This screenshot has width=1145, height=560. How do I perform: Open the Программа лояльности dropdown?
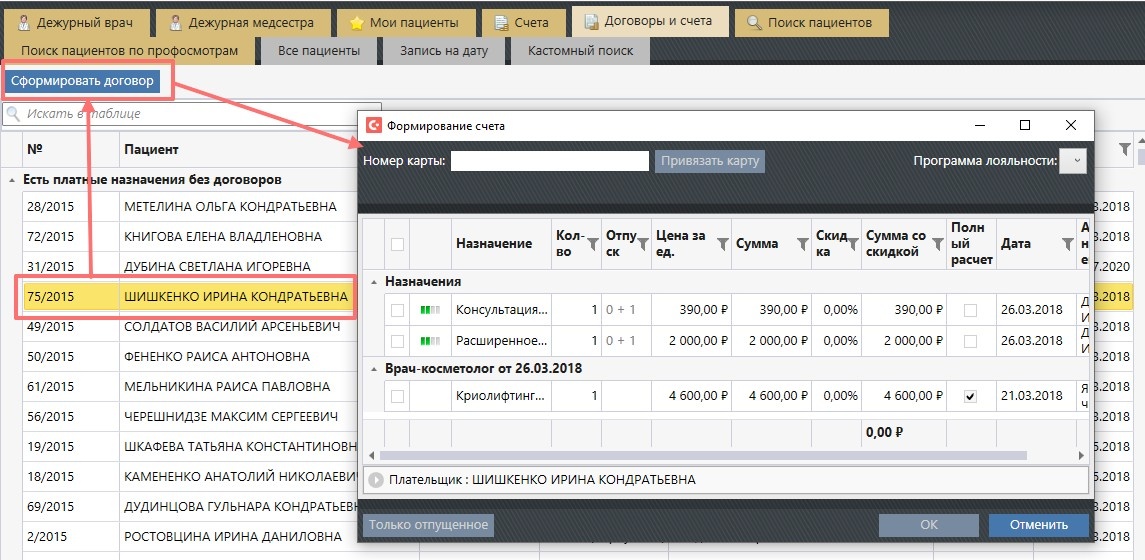pyautogui.click(x=1073, y=161)
